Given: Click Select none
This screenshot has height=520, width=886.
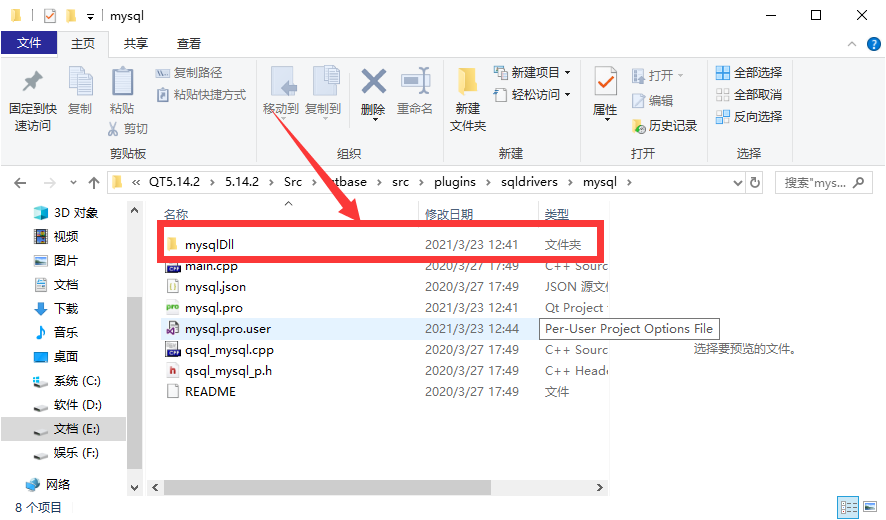Looking at the screenshot, I should 749,94.
